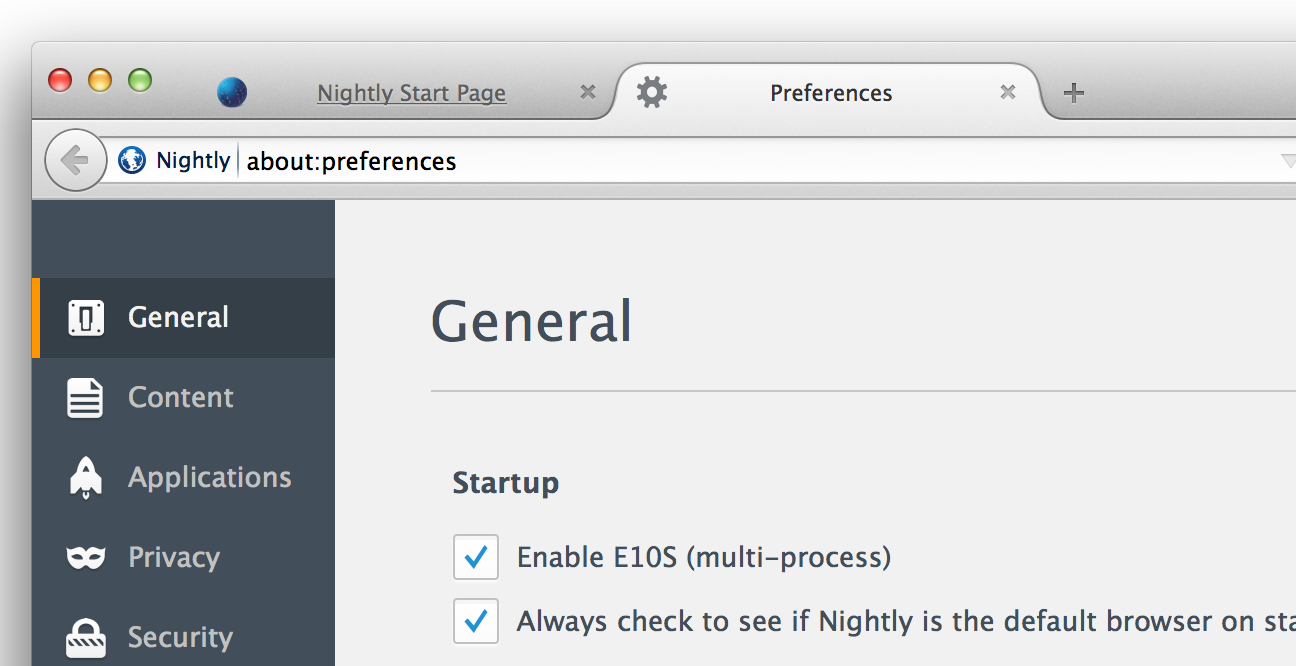
Task: Toggle Always check default browser checkbox
Action: (x=476, y=621)
